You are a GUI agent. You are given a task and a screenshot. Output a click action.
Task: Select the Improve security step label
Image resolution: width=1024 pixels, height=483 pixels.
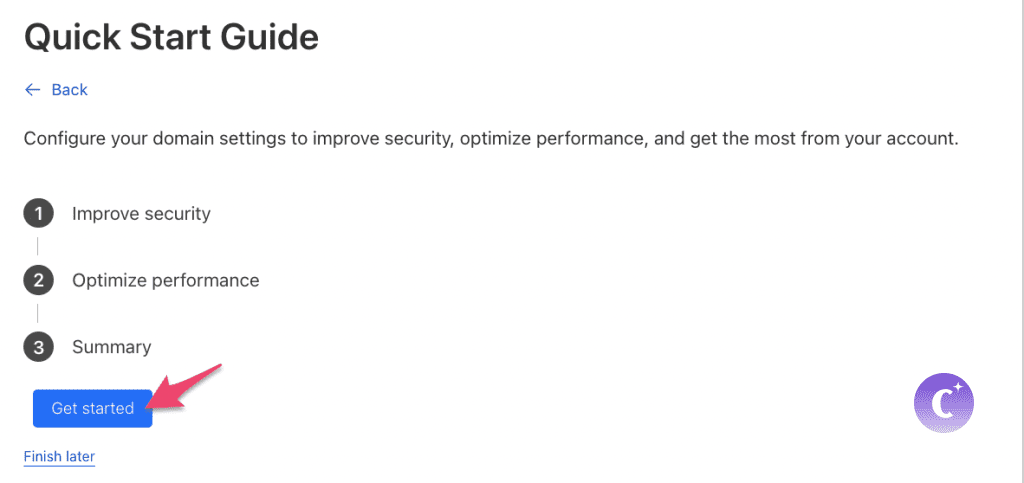(141, 214)
